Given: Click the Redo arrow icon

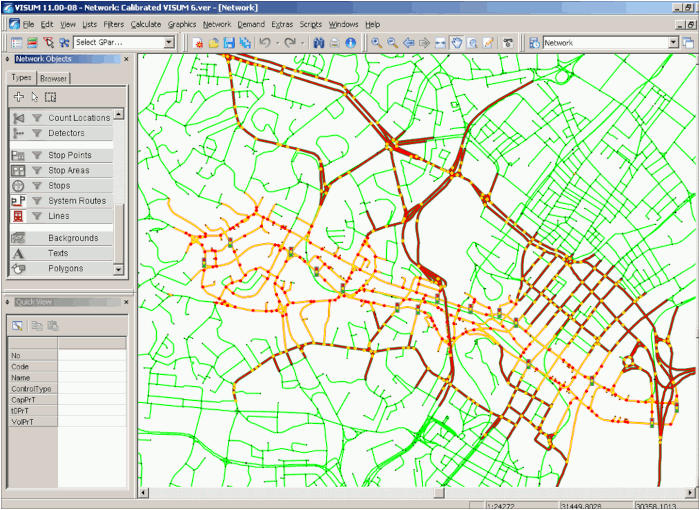Looking at the screenshot, I should tap(290, 42).
